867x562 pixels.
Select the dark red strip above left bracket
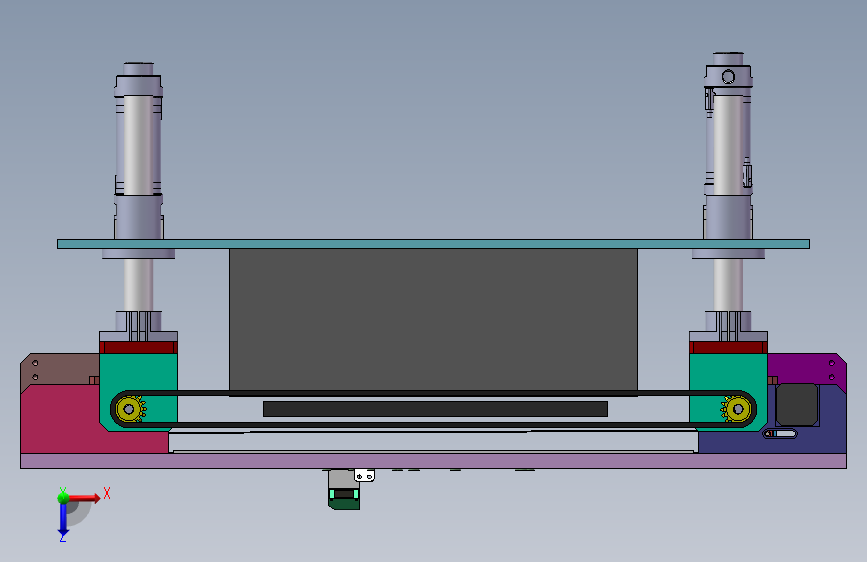coord(138,347)
